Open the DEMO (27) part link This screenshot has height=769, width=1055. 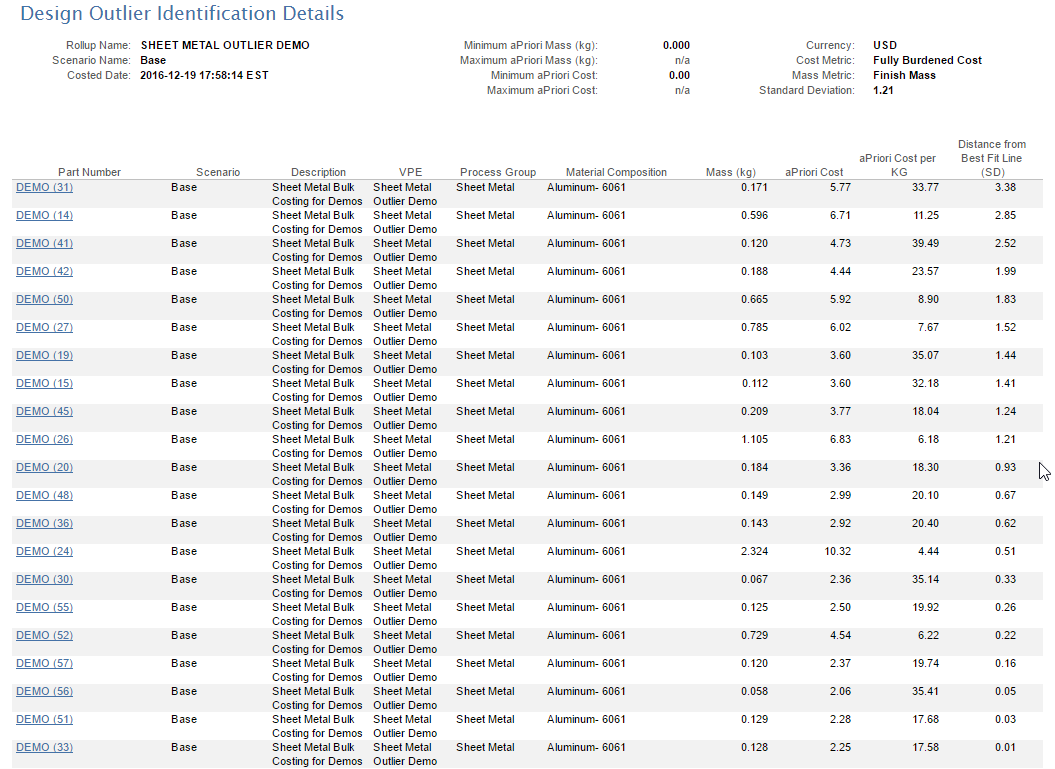(44, 327)
